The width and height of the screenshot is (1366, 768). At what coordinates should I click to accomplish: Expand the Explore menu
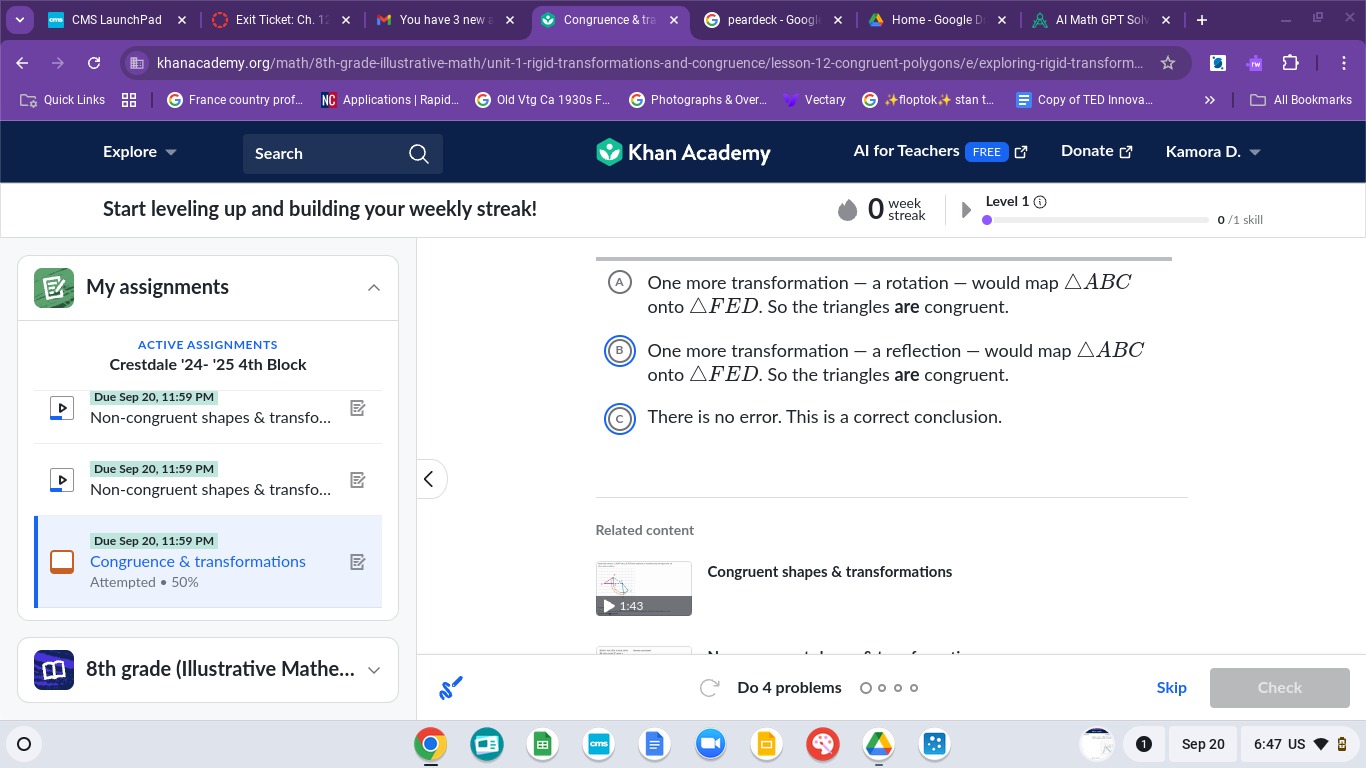[x=140, y=152]
